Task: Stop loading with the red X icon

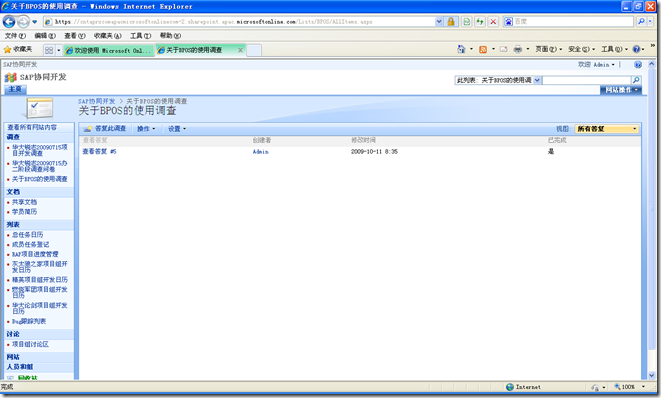Action: 493,21
